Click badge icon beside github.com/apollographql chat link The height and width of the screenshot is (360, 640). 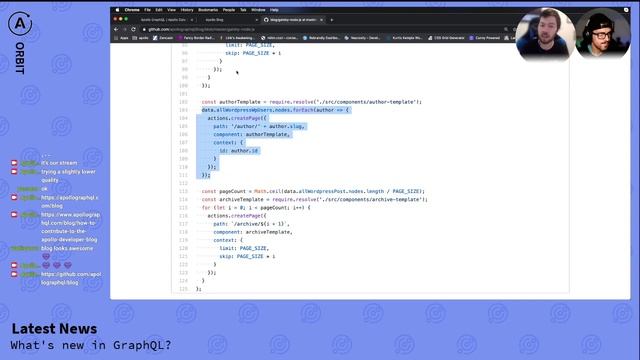(x=14, y=274)
